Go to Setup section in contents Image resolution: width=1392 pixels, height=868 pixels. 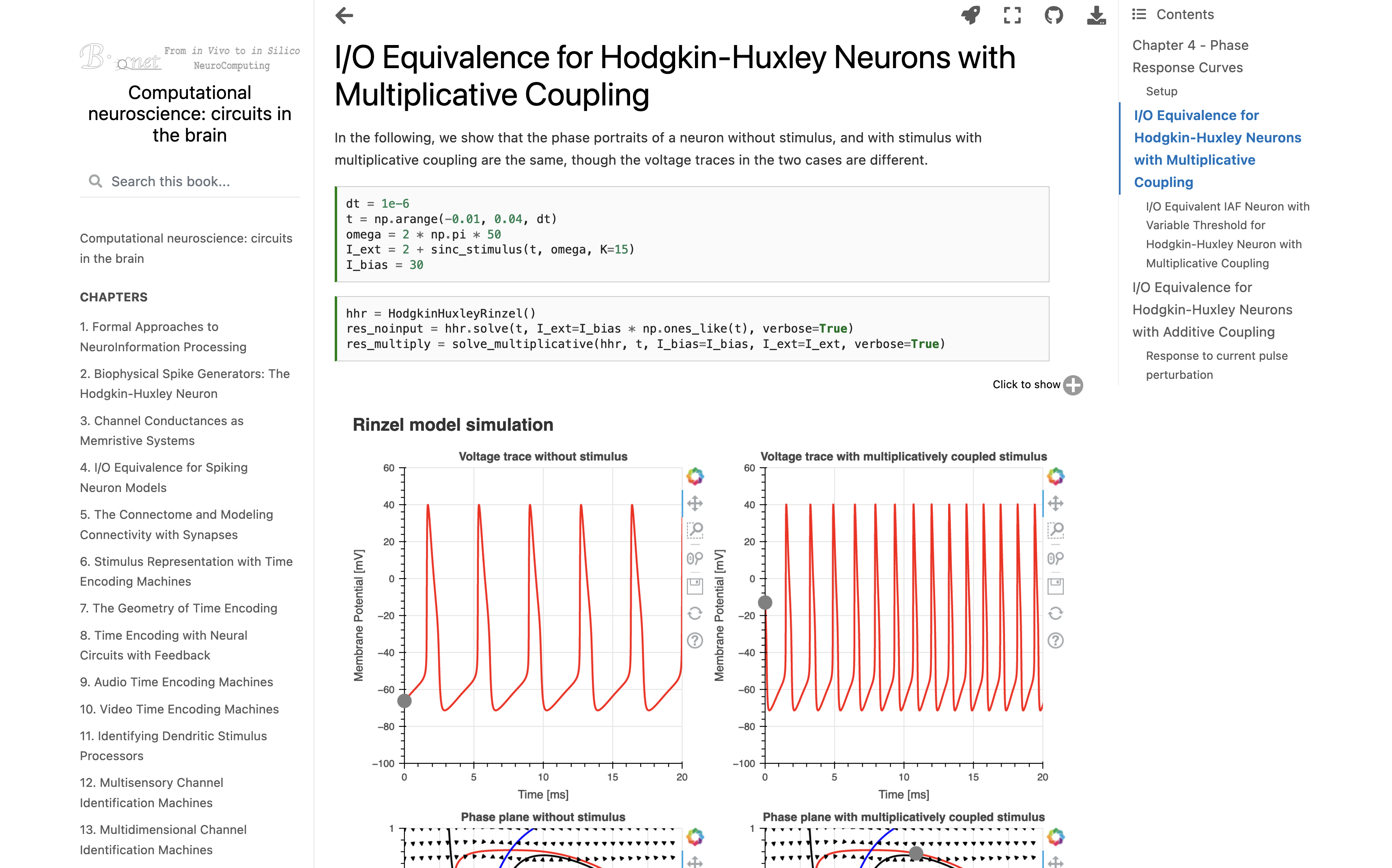tap(1161, 91)
